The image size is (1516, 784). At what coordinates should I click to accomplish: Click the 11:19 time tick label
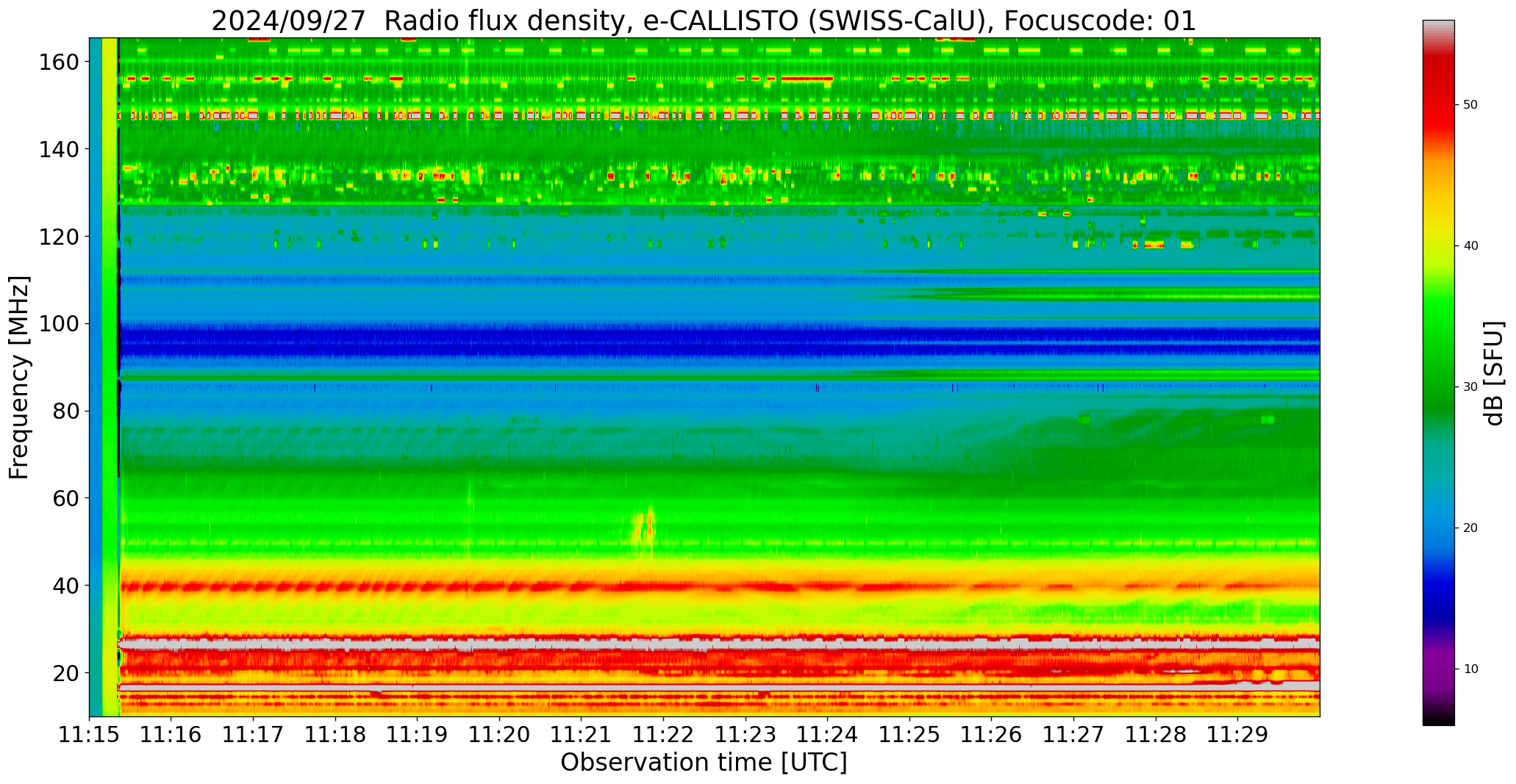pos(418,735)
